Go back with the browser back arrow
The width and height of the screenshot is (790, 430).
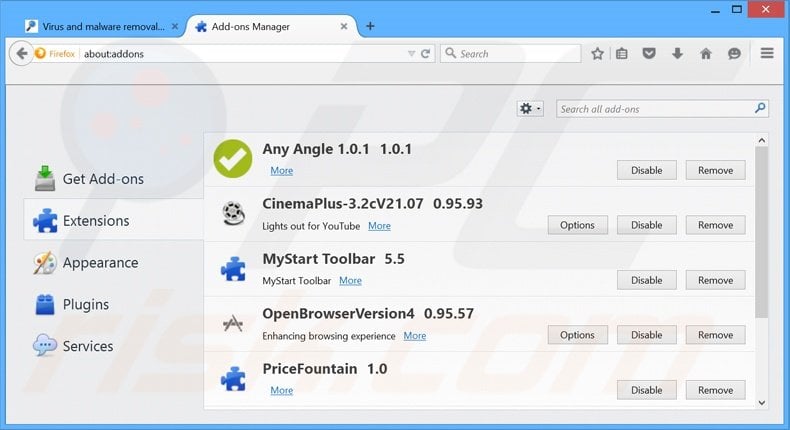pos(21,53)
